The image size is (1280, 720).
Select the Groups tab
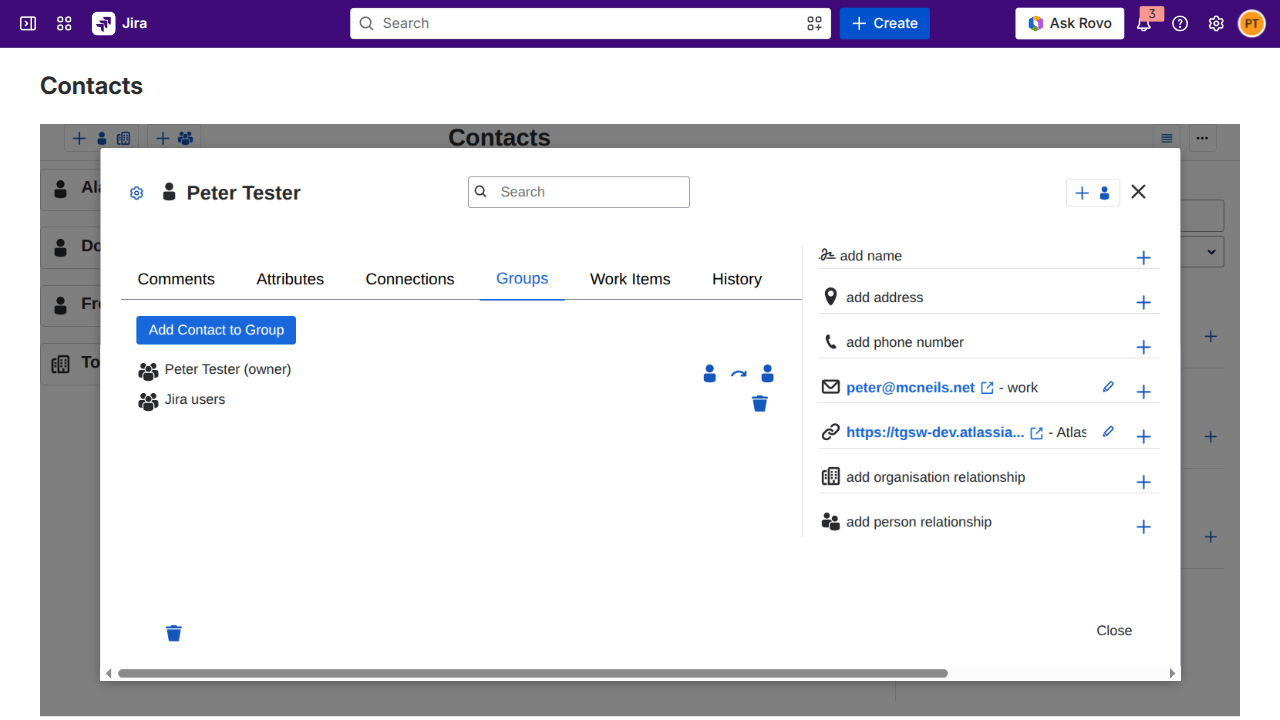(522, 279)
